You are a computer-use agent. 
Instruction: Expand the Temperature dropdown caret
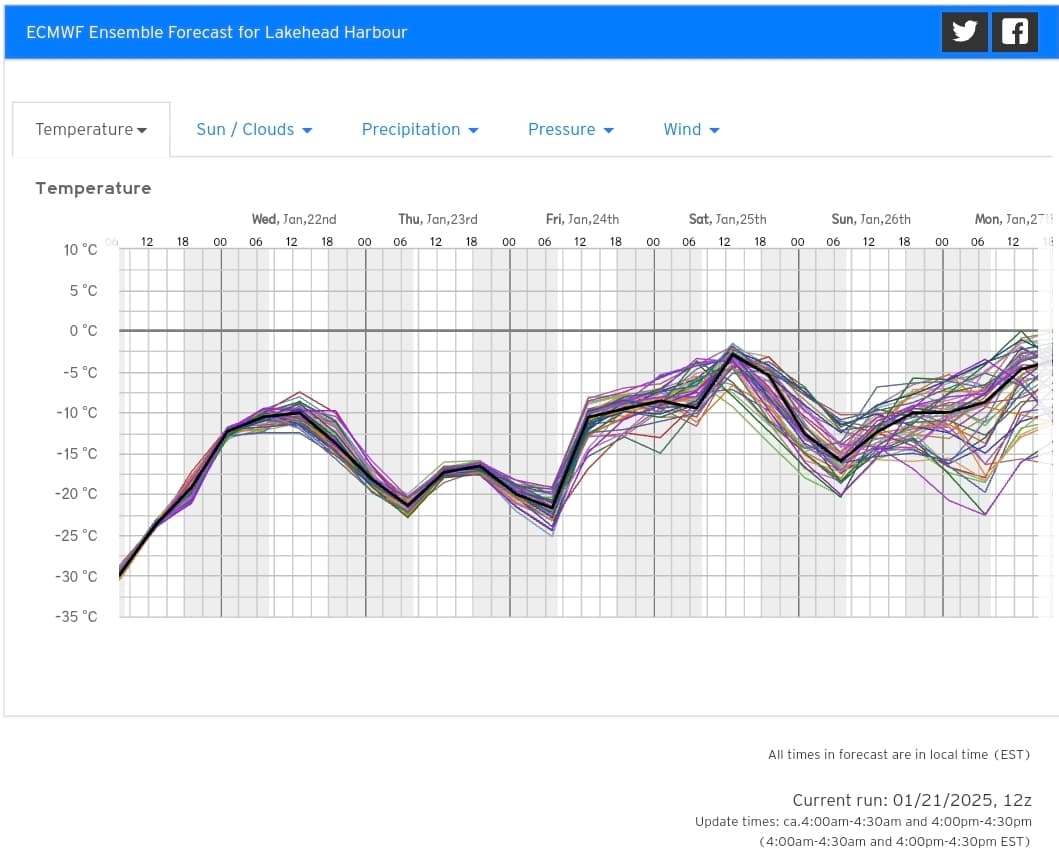click(142, 130)
